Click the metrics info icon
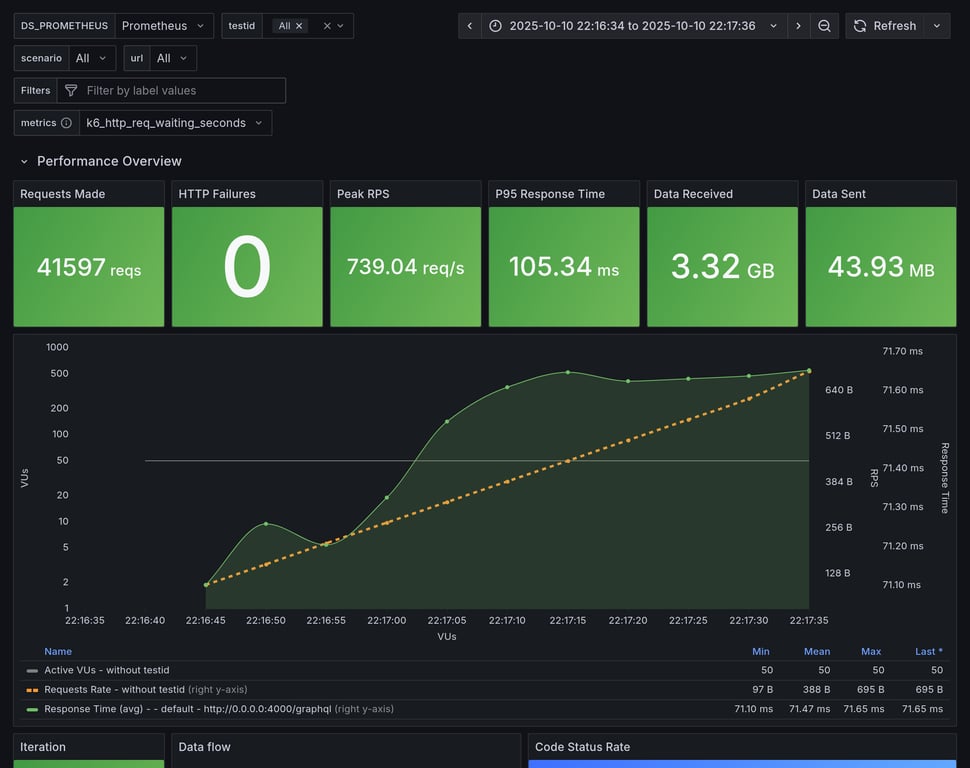This screenshot has height=768, width=970. pos(66,123)
